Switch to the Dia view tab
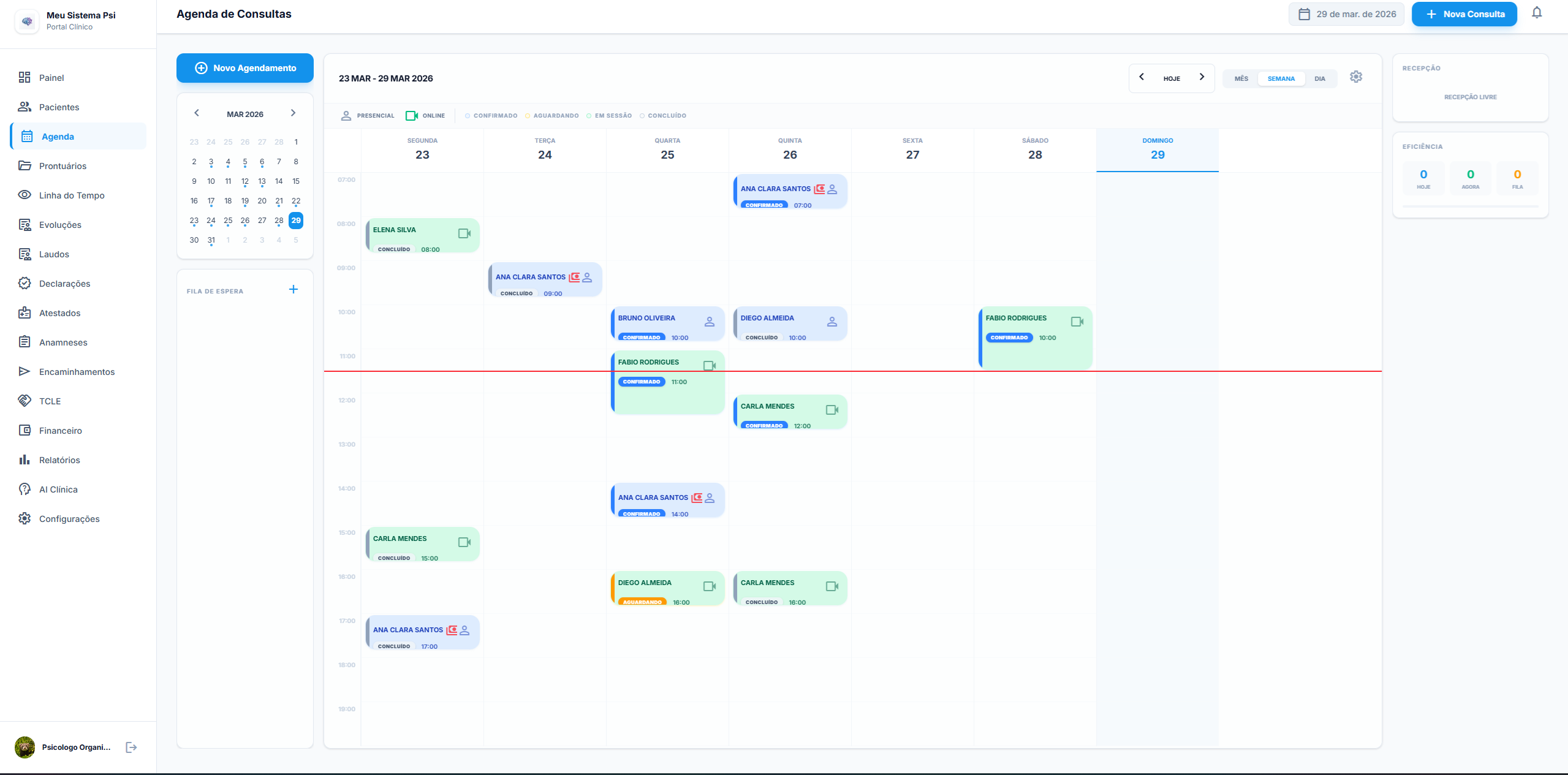 tap(1319, 78)
